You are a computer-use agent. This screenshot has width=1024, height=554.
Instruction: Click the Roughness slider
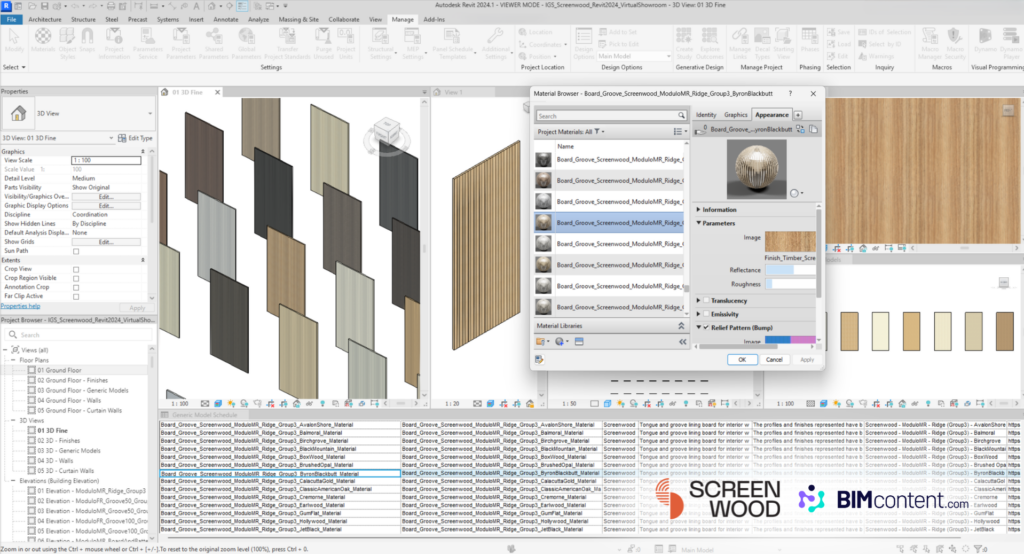click(790, 284)
